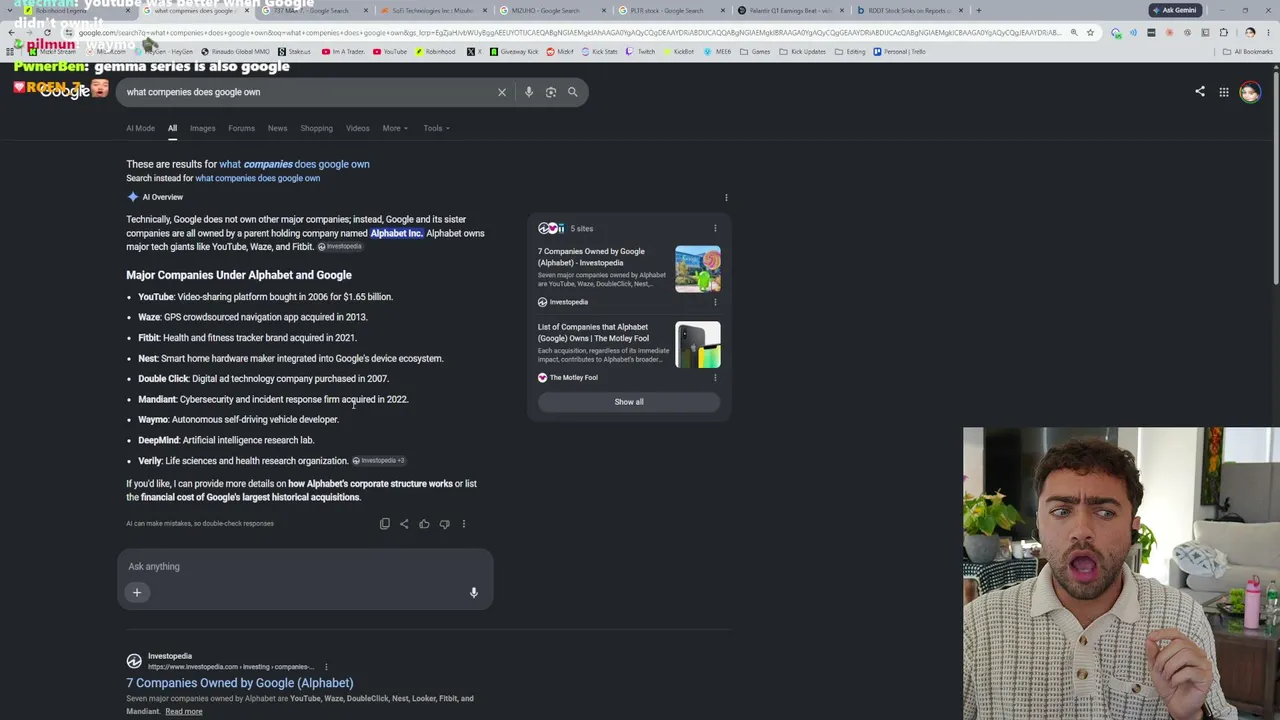Open the Palantir Q1 Earnings browser tab
This screenshot has height=720, width=1280.
791,11
